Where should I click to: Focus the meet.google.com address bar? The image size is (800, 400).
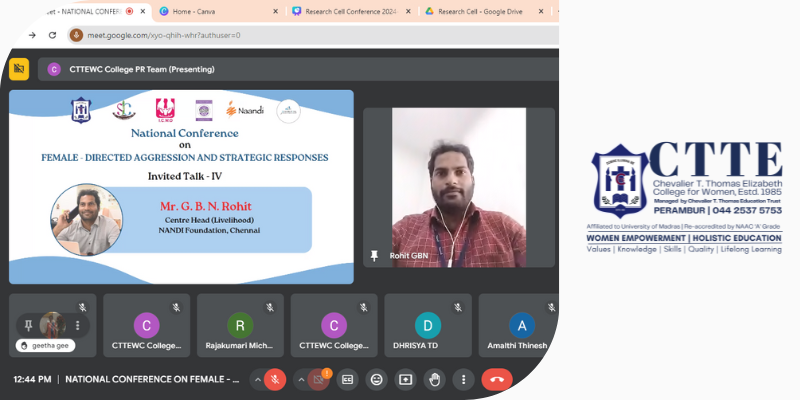tap(313, 35)
